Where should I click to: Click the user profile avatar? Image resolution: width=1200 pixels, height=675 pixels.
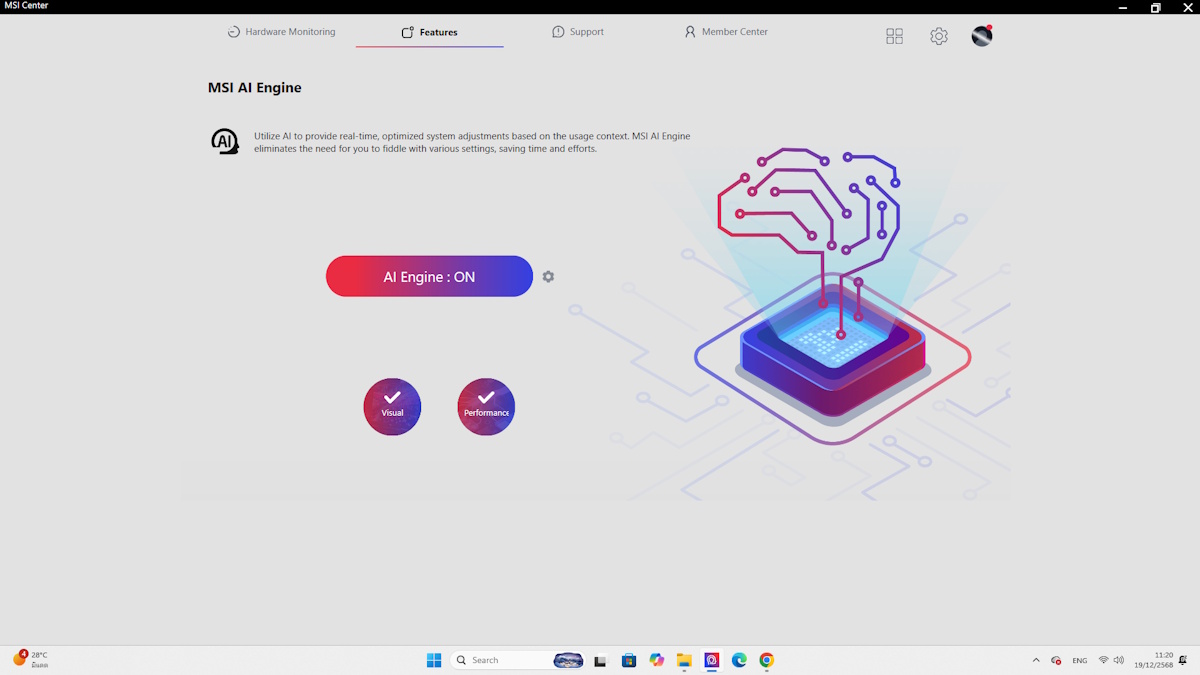point(982,36)
